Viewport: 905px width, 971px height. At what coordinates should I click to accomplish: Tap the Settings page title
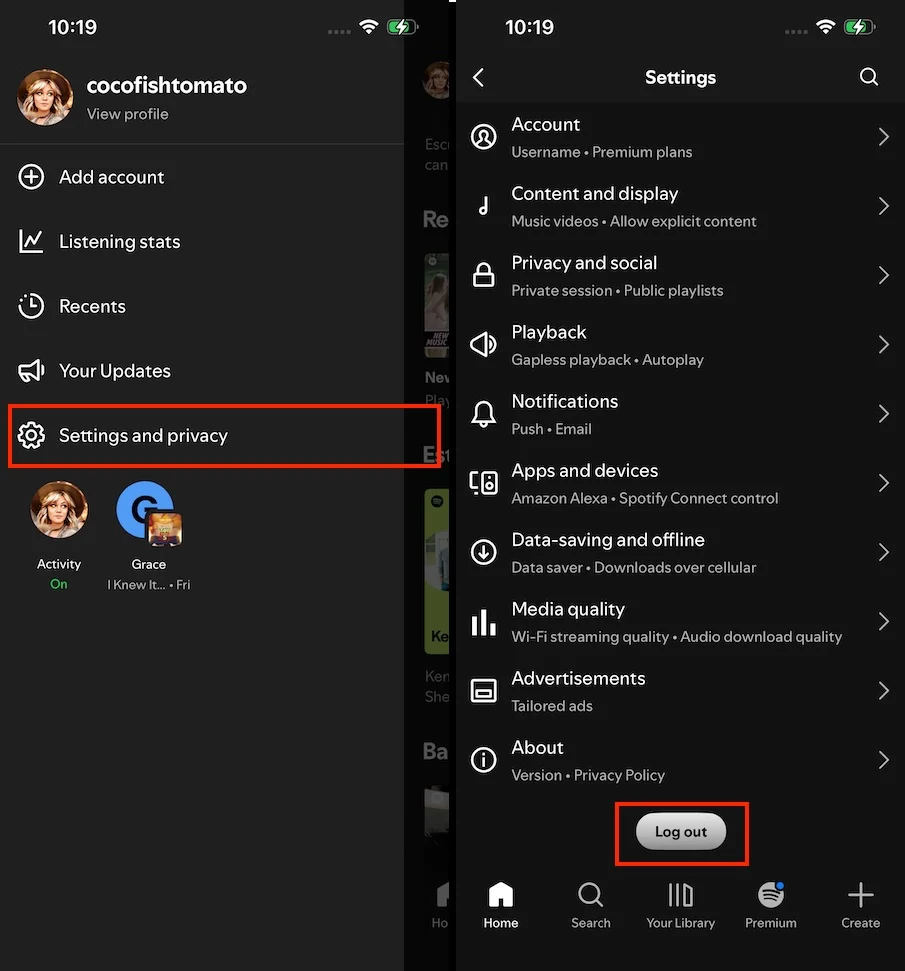click(680, 77)
